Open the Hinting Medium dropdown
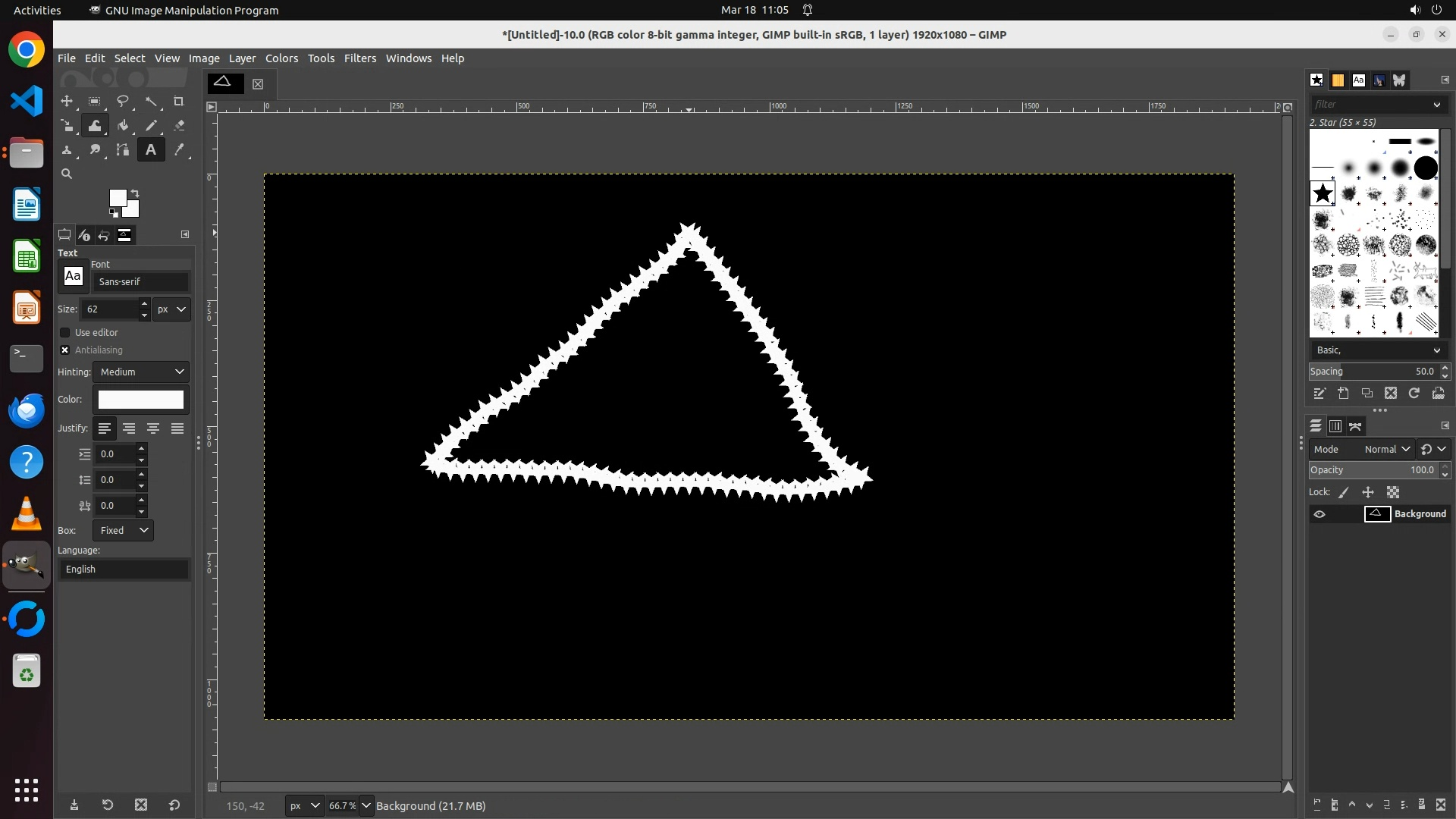 click(141, 372)
